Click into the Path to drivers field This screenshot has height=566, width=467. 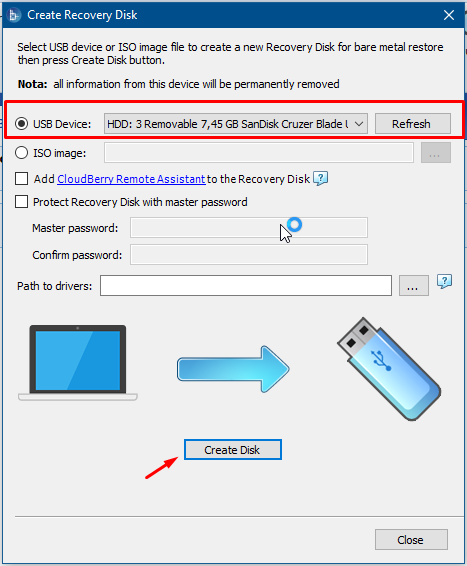click(x=246, y=286)
